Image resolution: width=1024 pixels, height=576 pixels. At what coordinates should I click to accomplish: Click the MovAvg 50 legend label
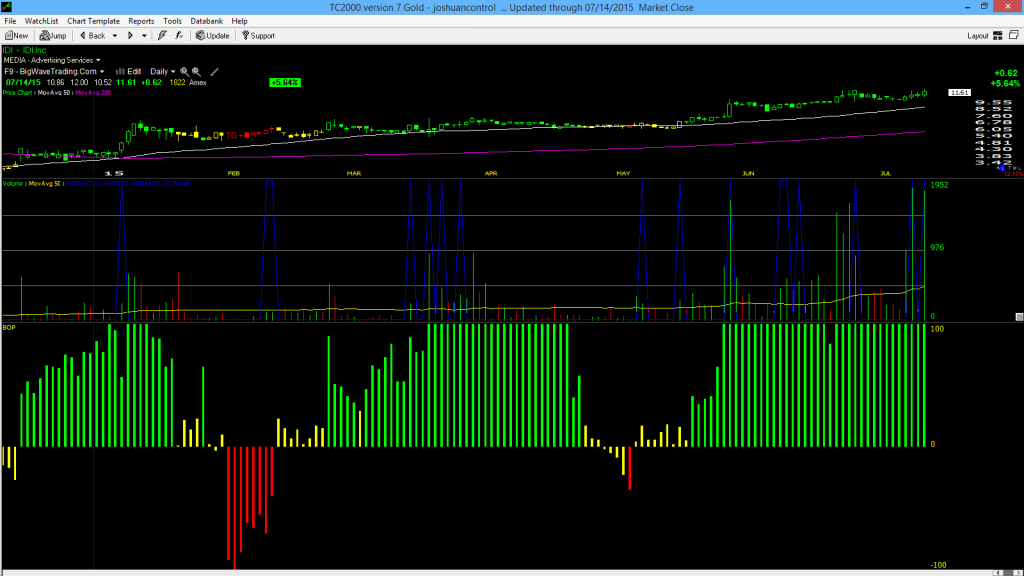pos(54,93)
